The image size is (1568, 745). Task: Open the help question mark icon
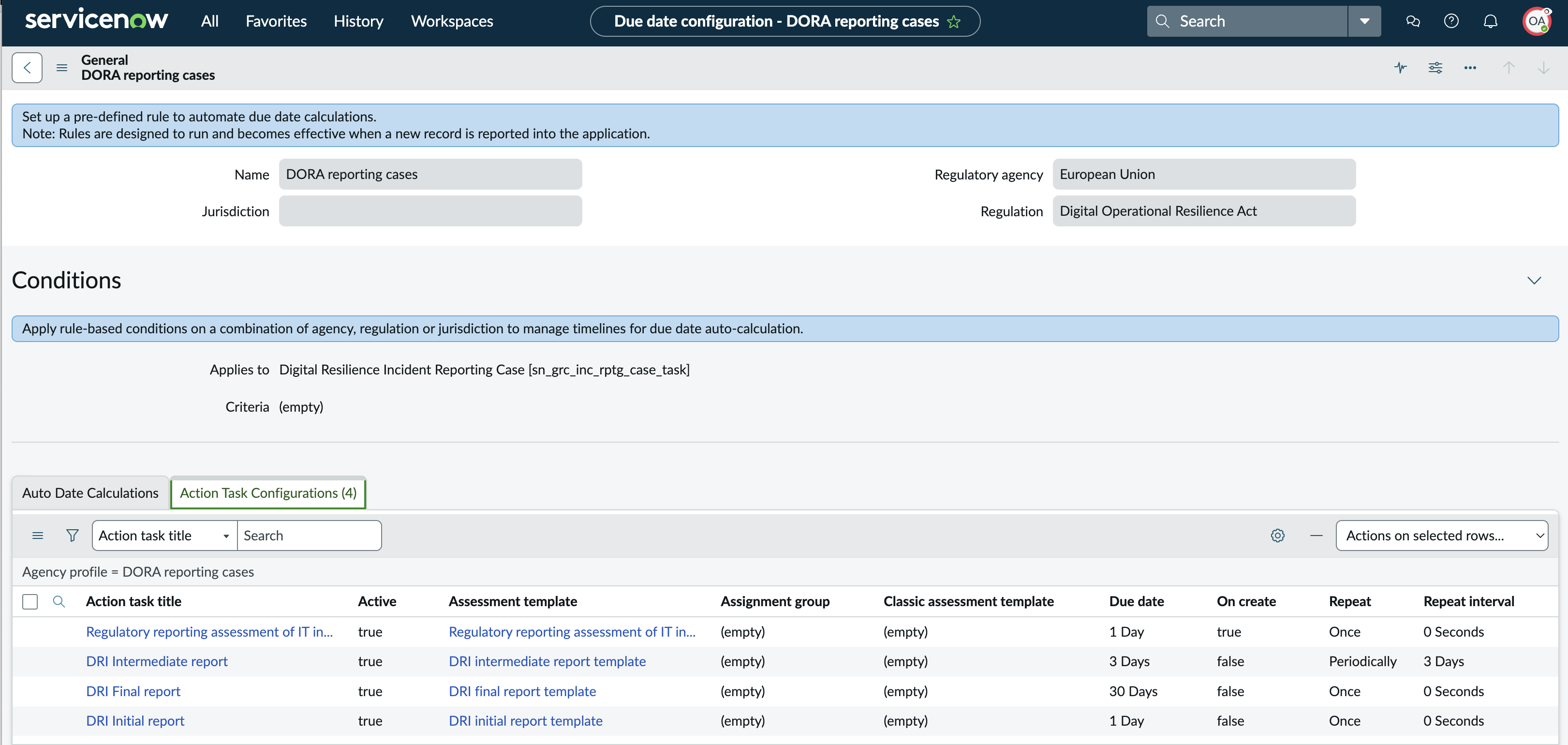tap(1451, 21)
